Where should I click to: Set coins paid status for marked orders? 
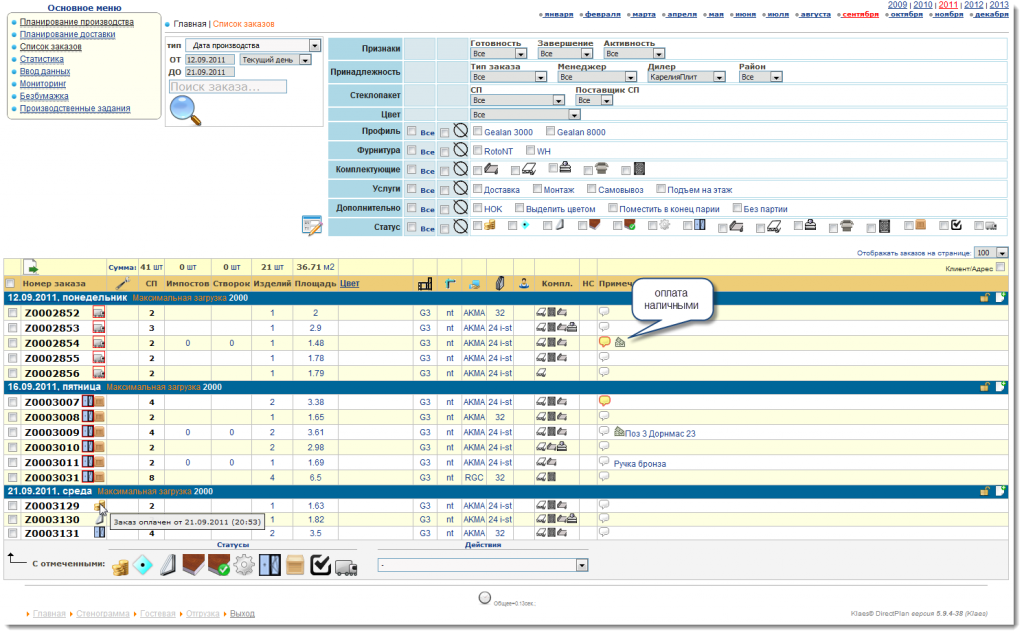[x=120, y=566]
